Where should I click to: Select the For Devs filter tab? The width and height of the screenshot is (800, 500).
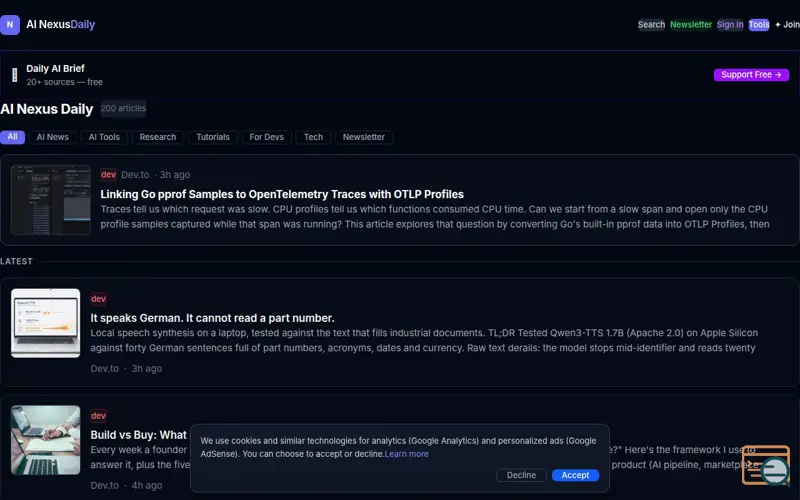tap(266, 137)
